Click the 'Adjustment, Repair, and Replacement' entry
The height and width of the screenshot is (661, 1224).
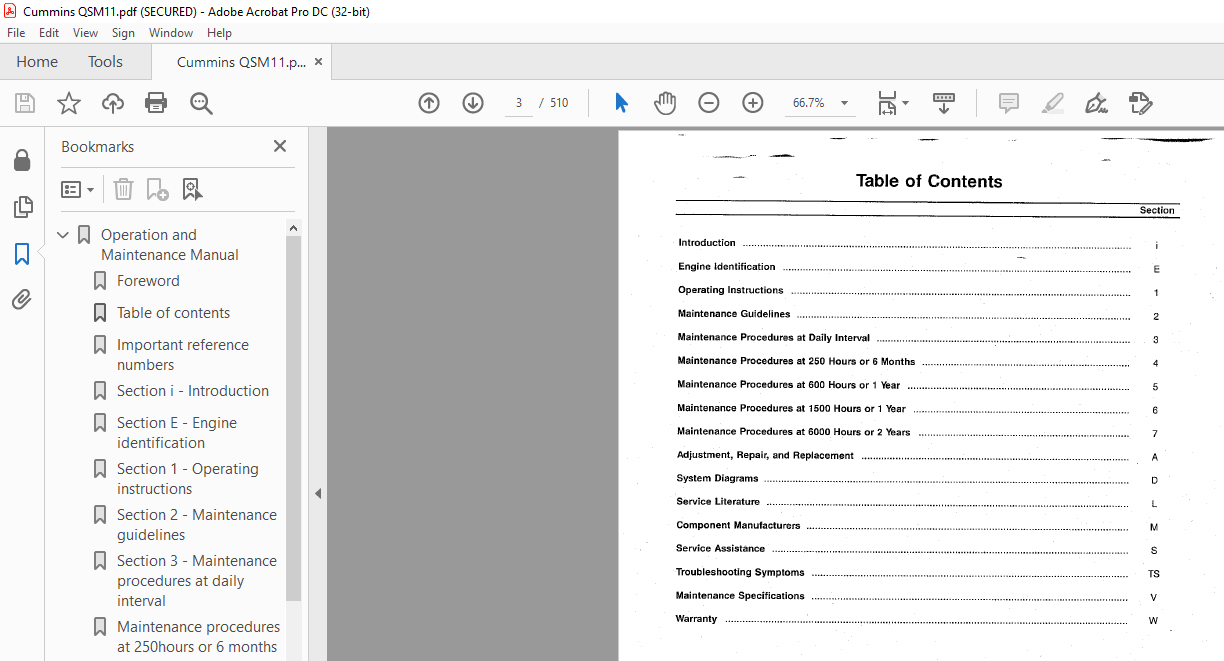(765, 456)
